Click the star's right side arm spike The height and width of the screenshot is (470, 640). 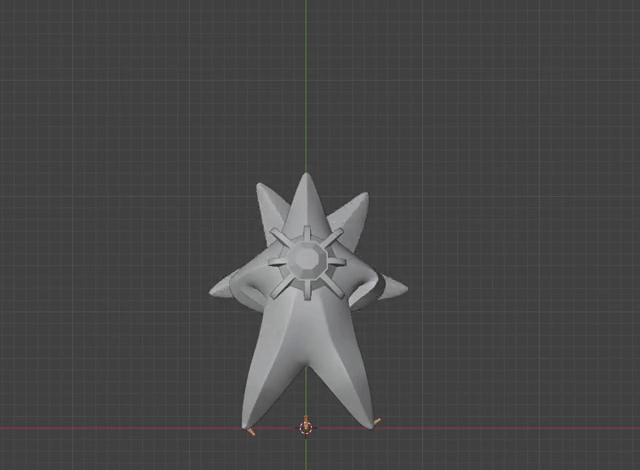coord(392,287)
